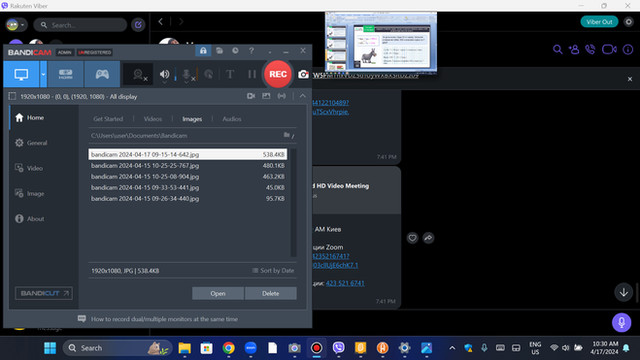Select Game recording mode icon

(102, 74)
